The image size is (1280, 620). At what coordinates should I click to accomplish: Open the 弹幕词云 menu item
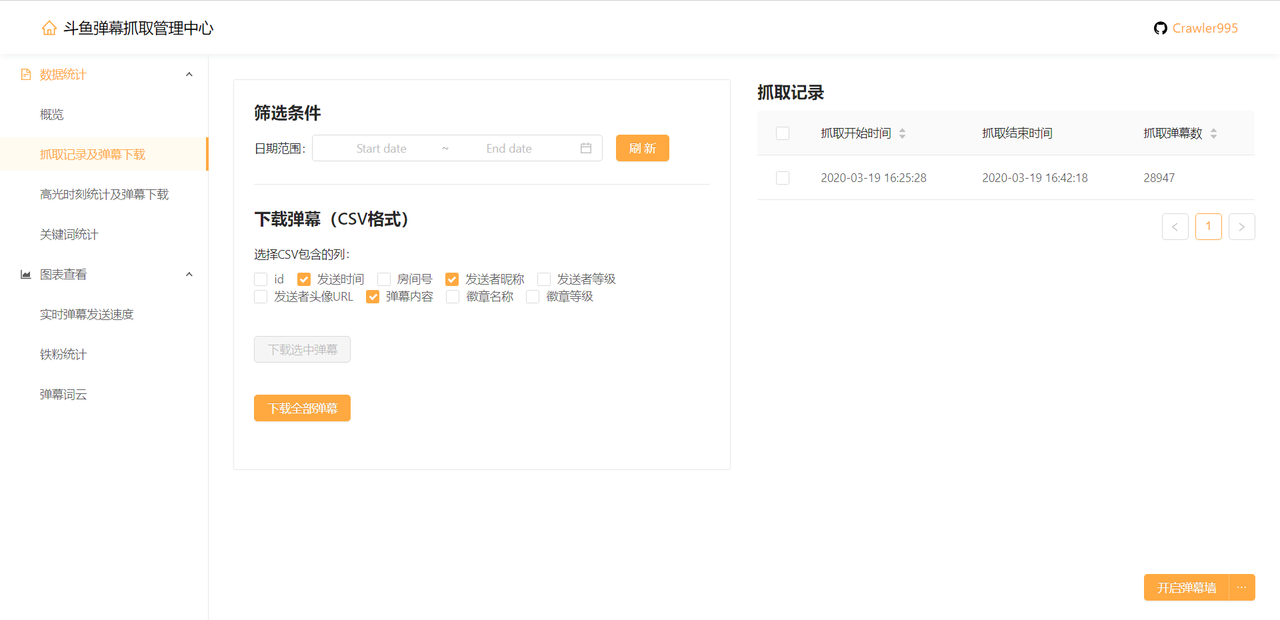tap(104, 394)
